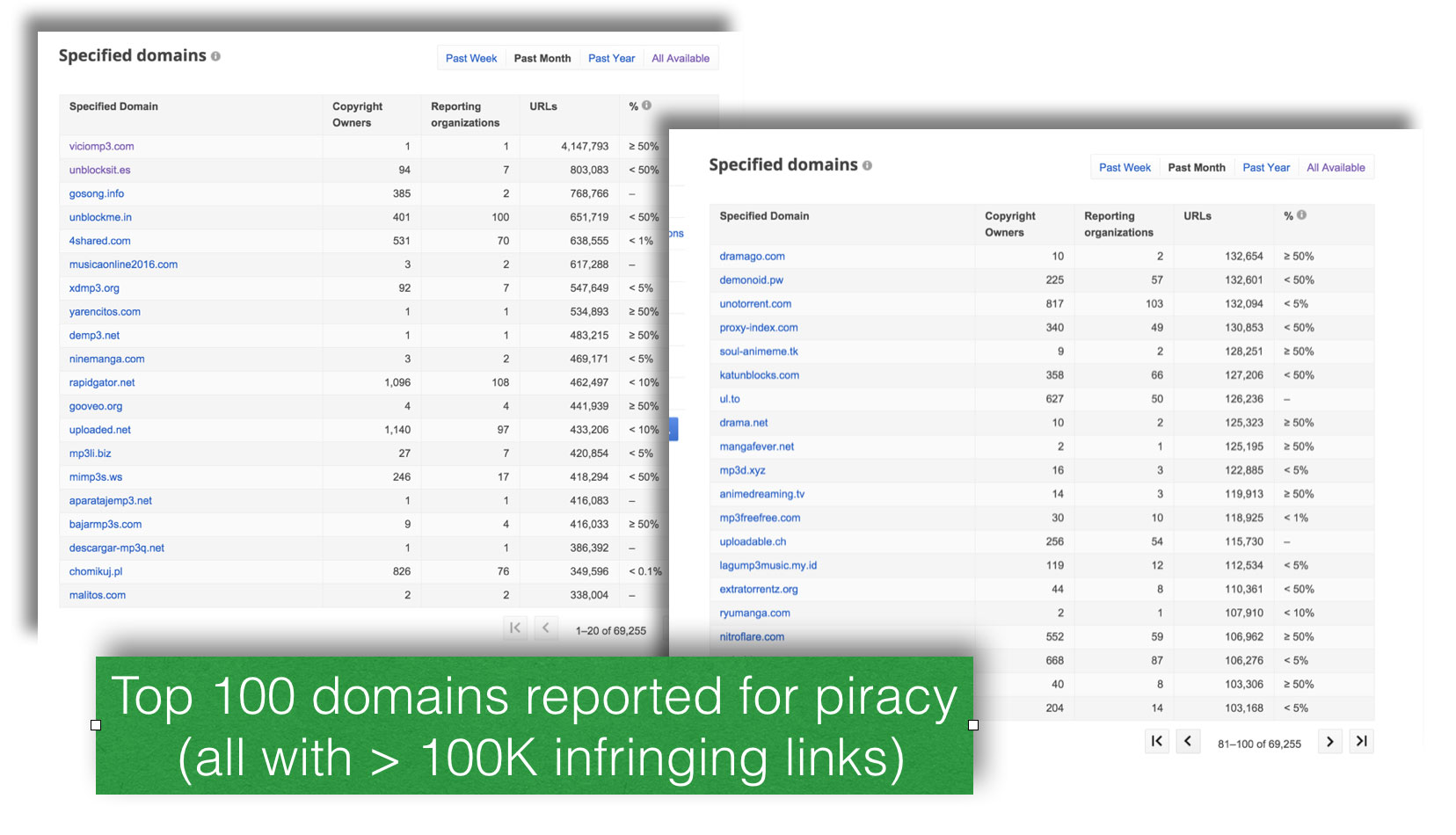Go to first page in left table pager
This screenshot has width=1456, height=835.
(515, 628)
